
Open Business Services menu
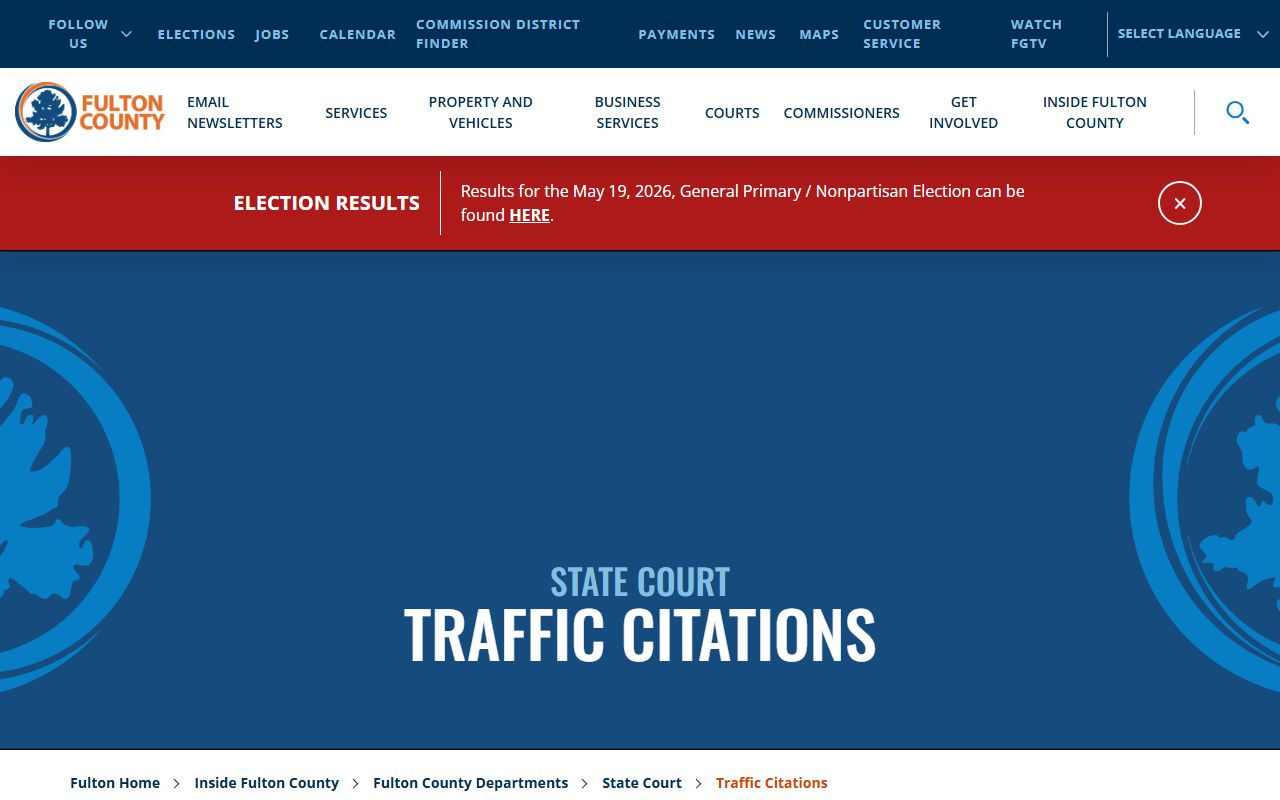(628, 112)
